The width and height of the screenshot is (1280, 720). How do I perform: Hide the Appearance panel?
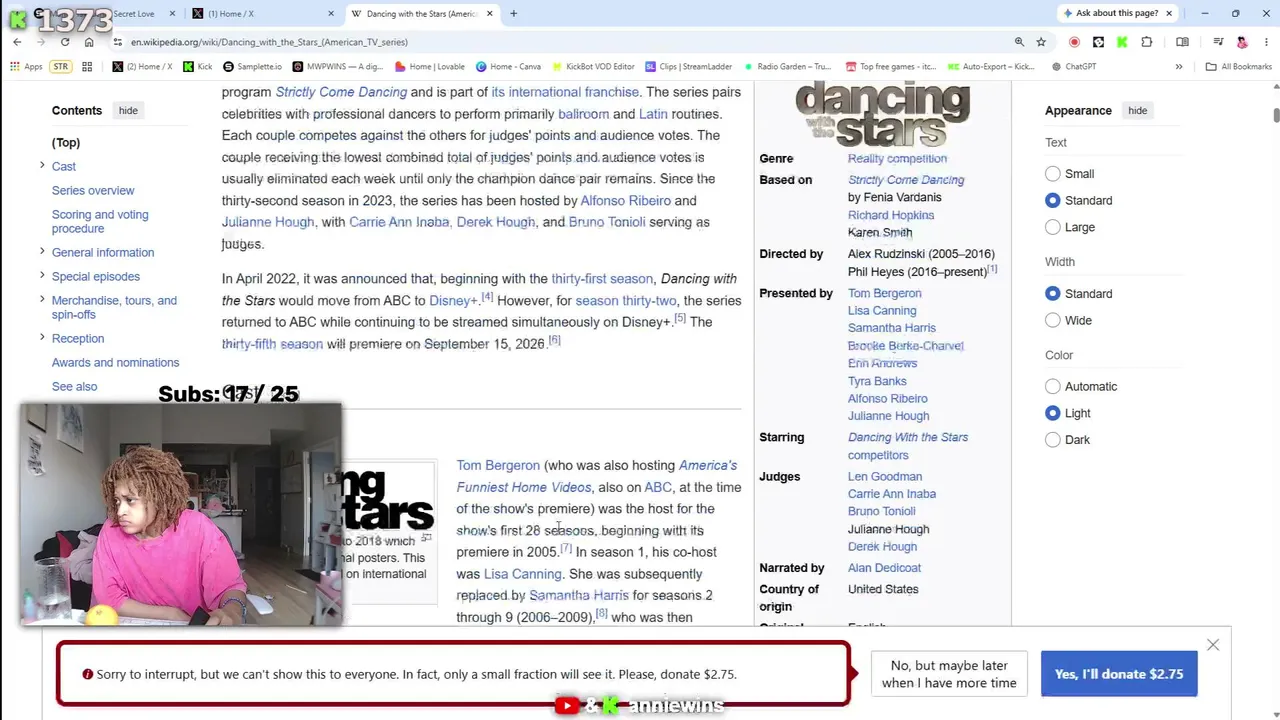point(1138,111)
